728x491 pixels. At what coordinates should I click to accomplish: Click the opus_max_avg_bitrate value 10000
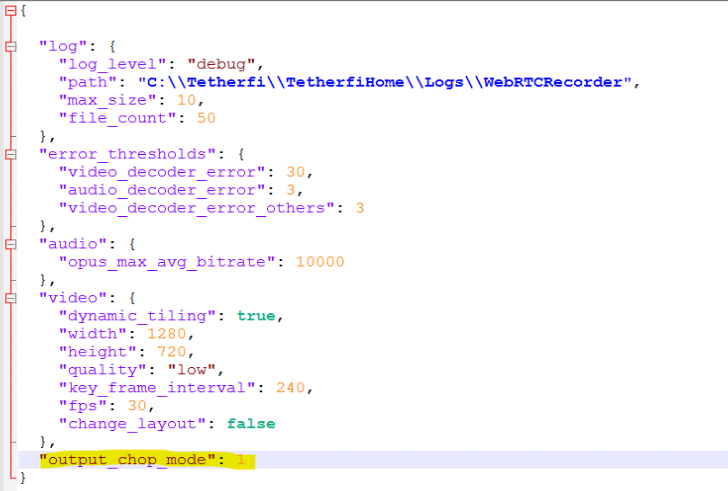pos(320,262)
